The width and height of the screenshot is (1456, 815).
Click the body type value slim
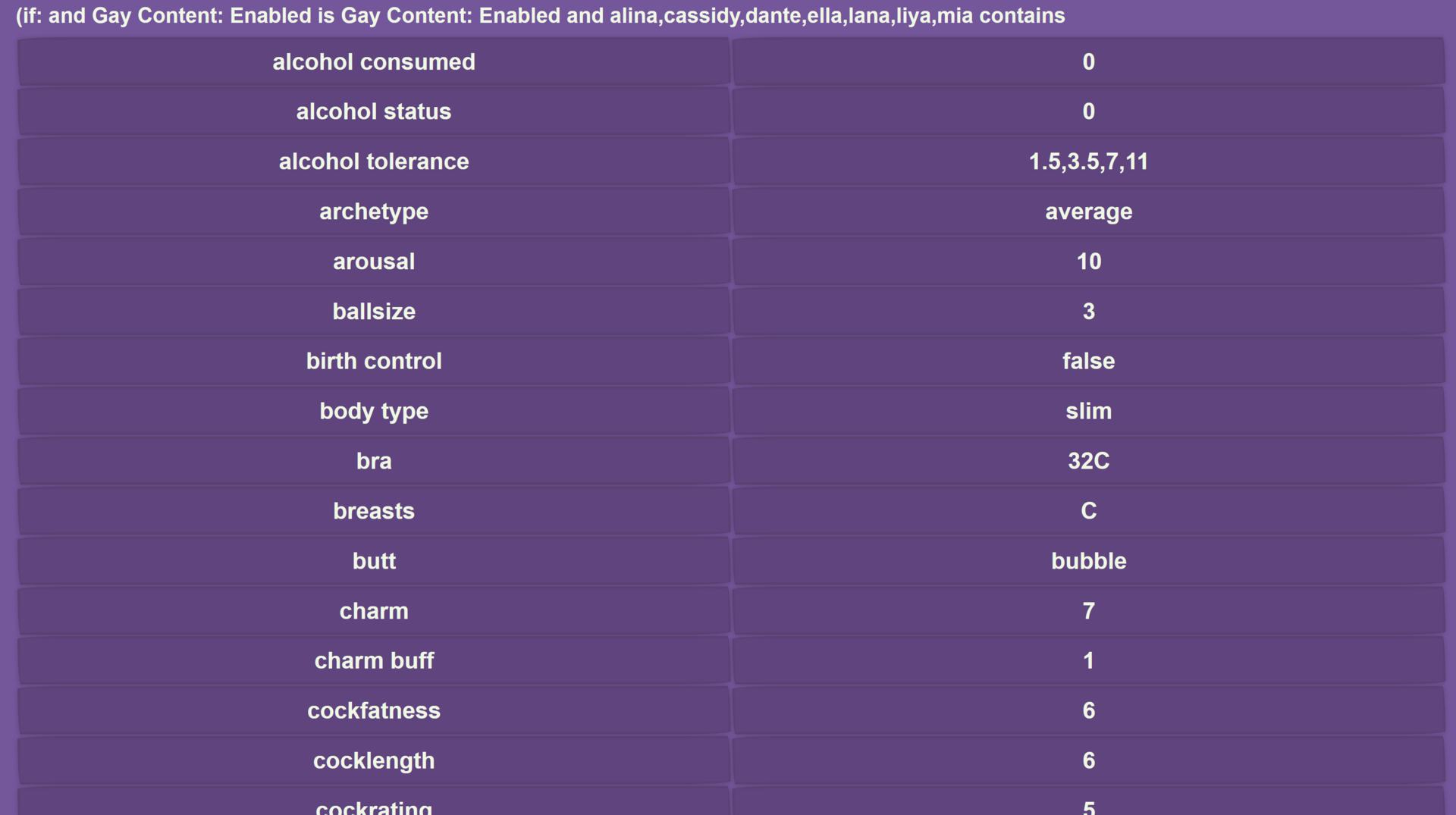click(x=1088, y=411)
